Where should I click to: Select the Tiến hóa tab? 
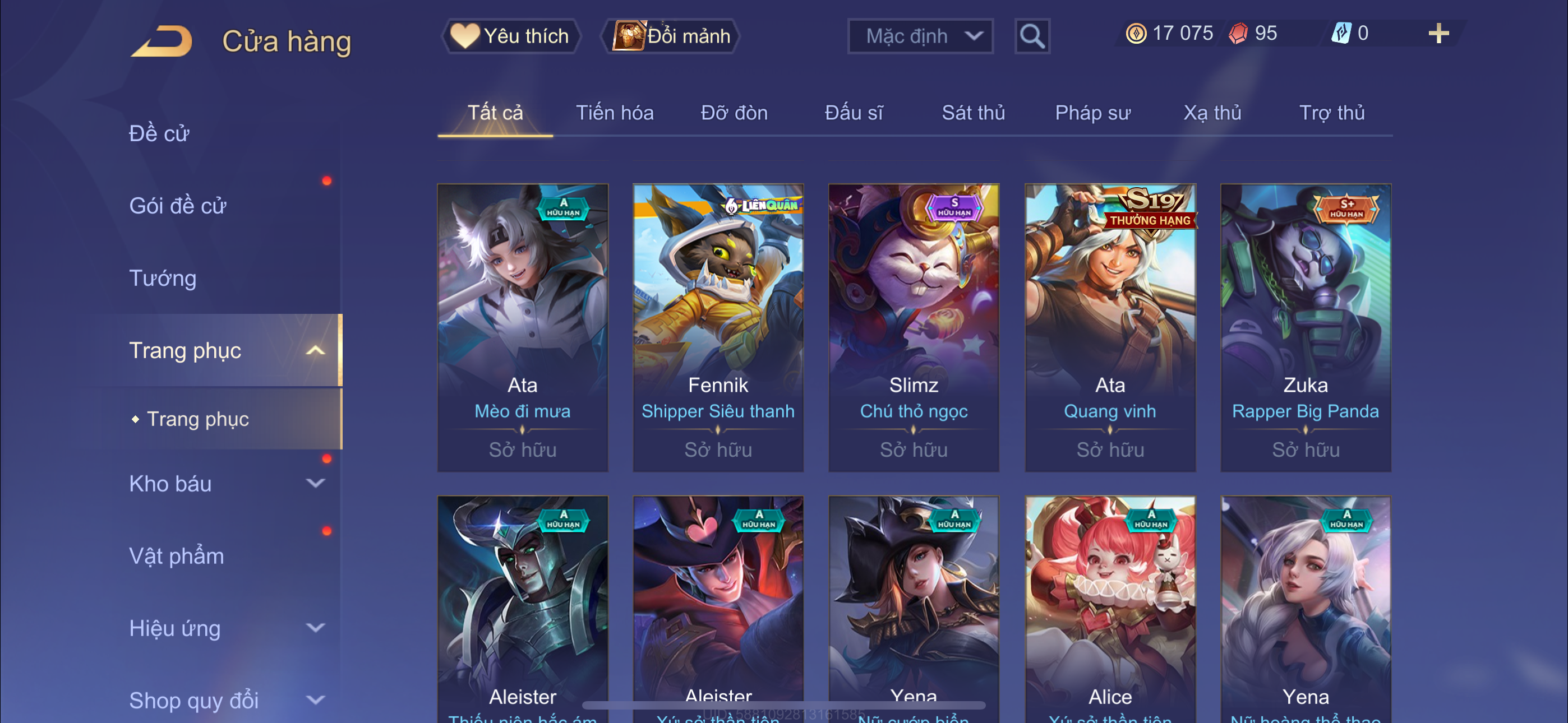615,113
